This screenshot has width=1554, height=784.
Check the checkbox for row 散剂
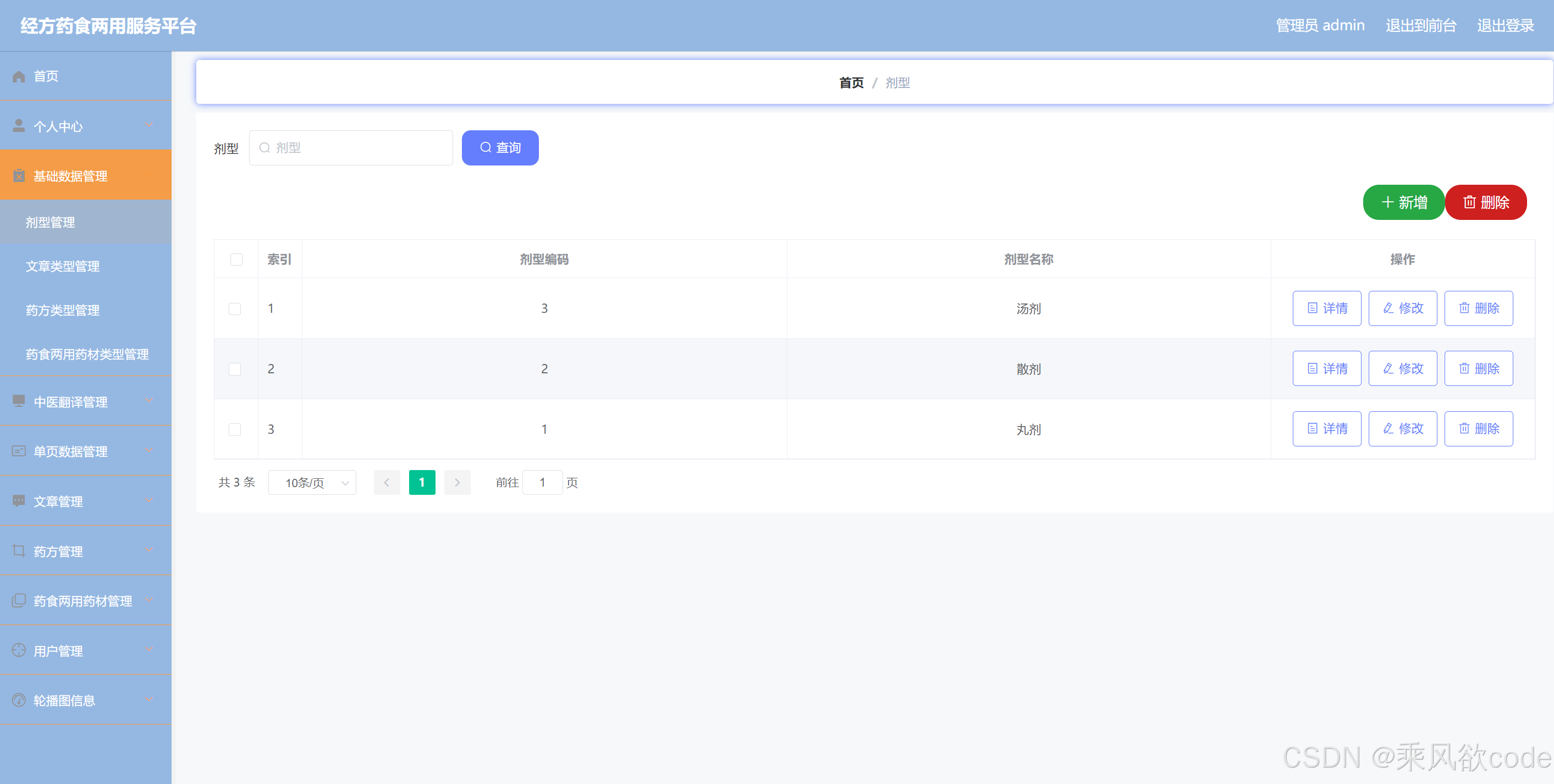pos(235,368)
